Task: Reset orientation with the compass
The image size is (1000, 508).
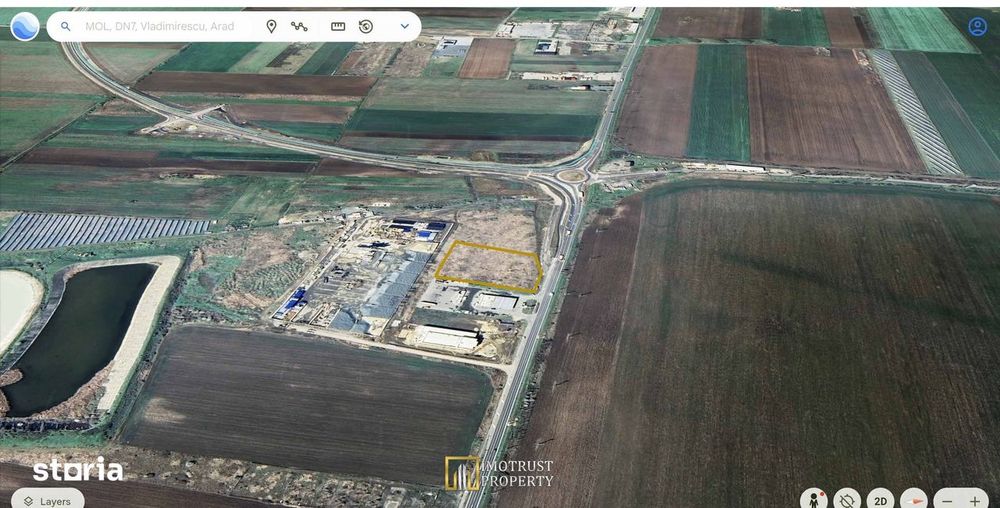Action: click(x=913, y=500)
